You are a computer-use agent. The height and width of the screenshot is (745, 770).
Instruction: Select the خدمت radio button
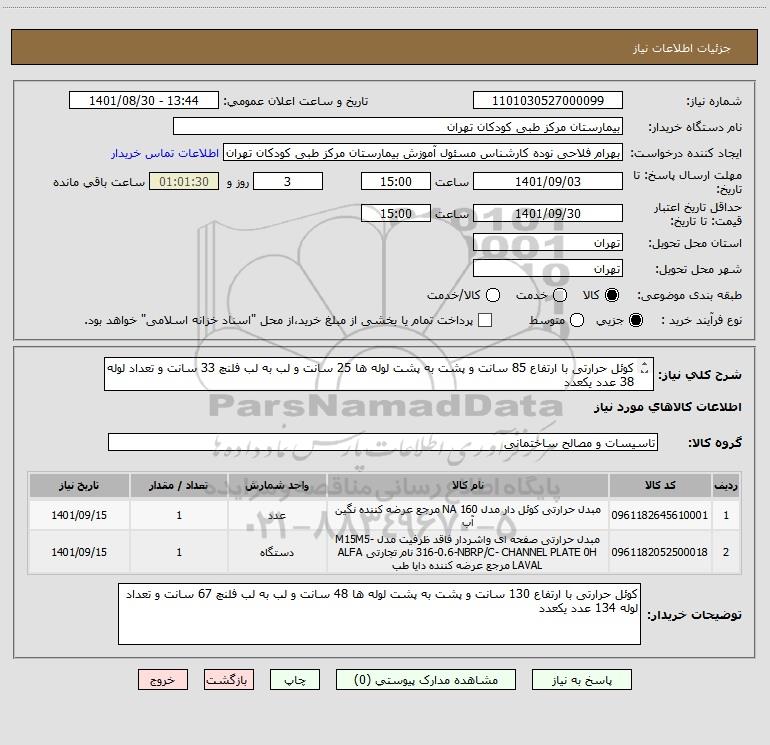click(560, 295)
